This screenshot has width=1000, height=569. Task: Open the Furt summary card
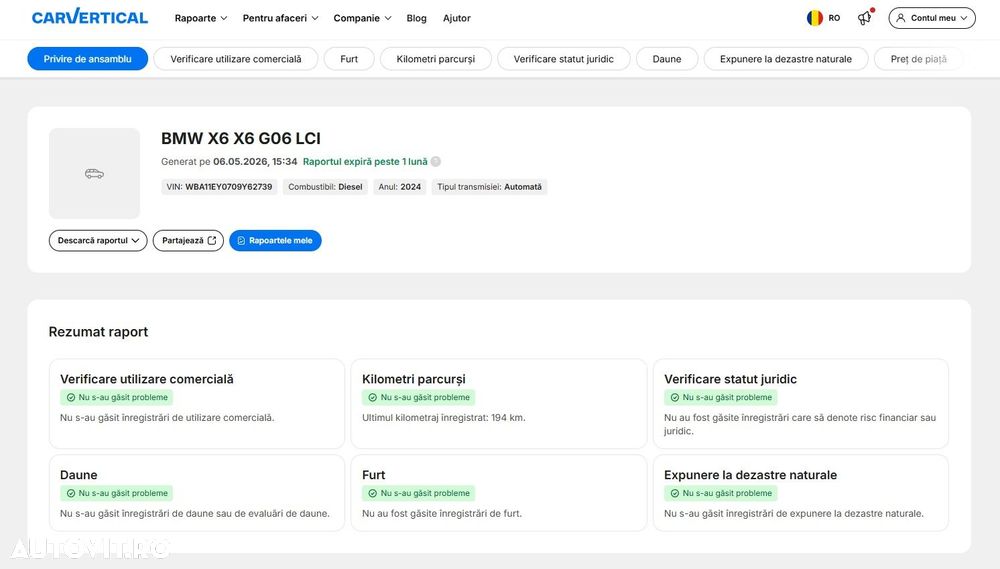499,493
